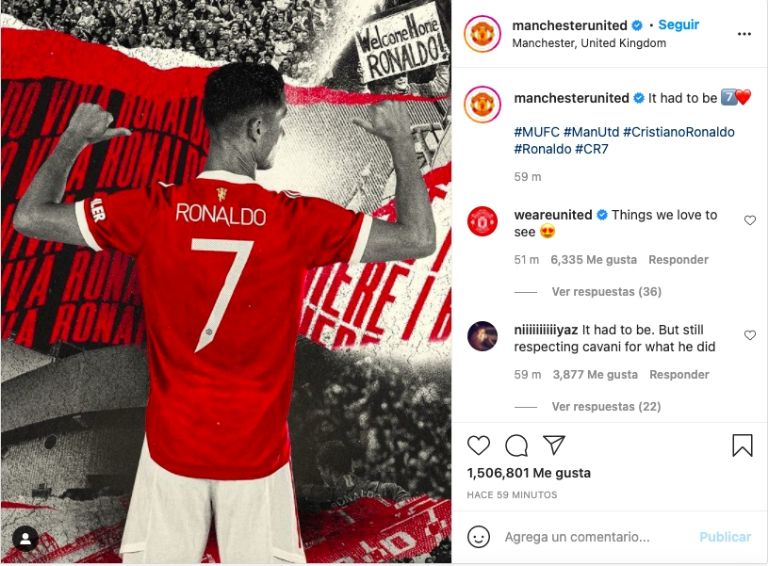The height and width of the screenshot is (566, 768).
Task: Follow account with Seguir
Action: pos(678,25)
